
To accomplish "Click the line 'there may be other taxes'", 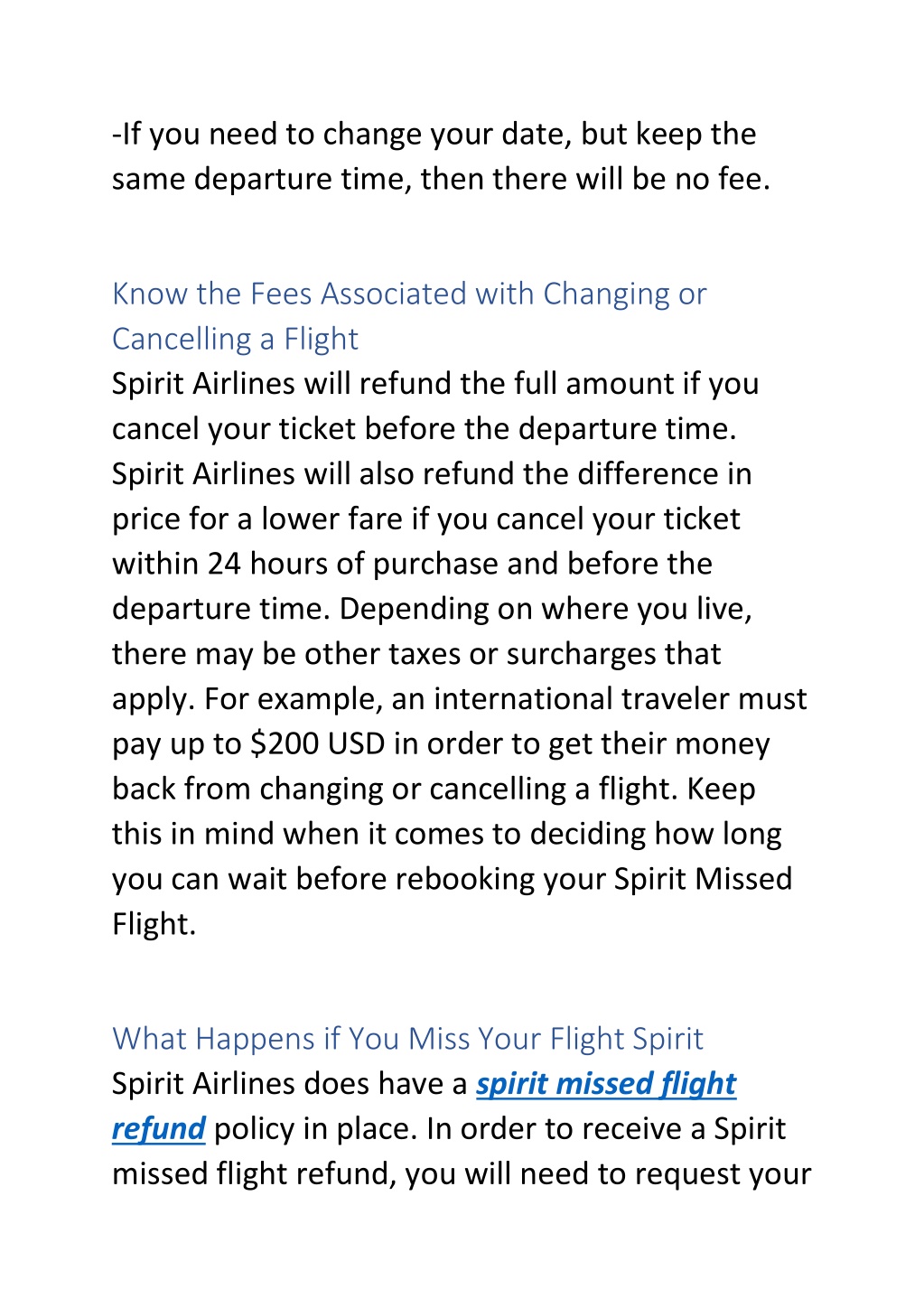I will 416,655.
